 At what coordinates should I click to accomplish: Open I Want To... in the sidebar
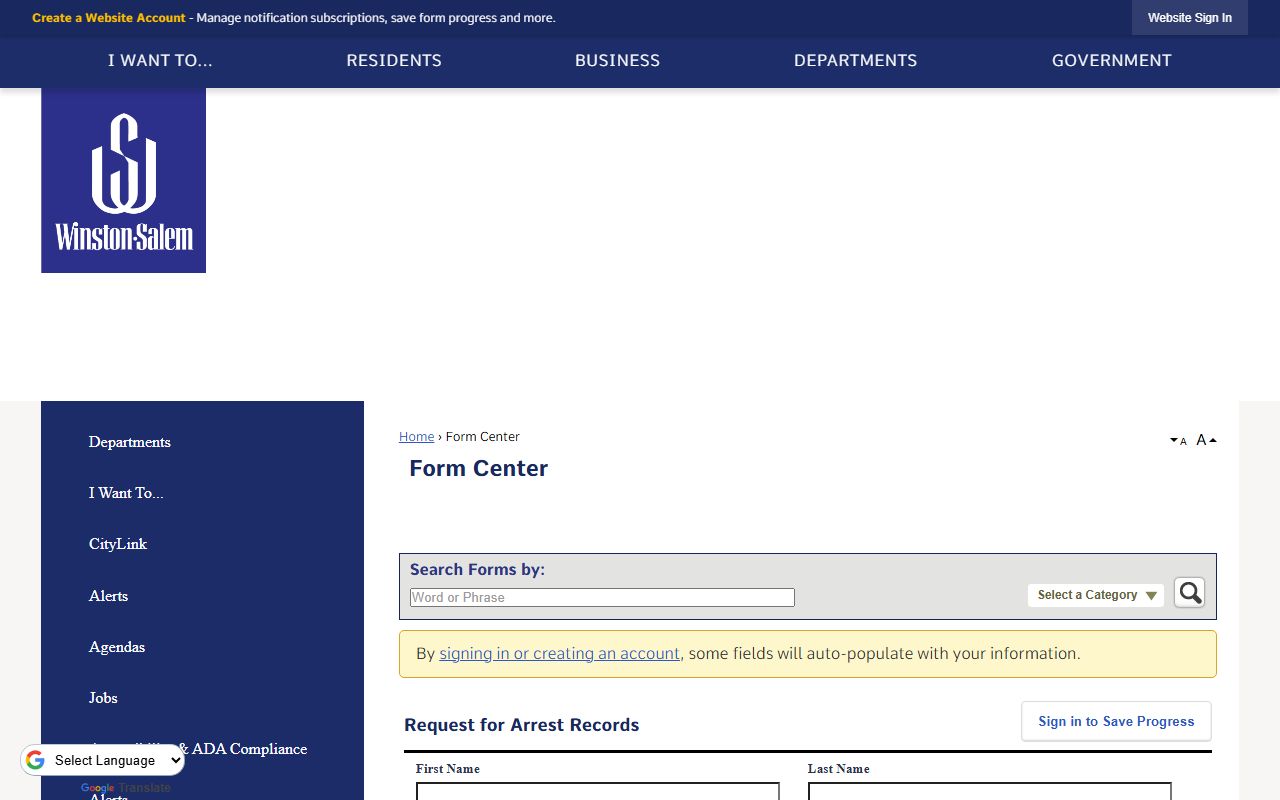click(126, 493)
